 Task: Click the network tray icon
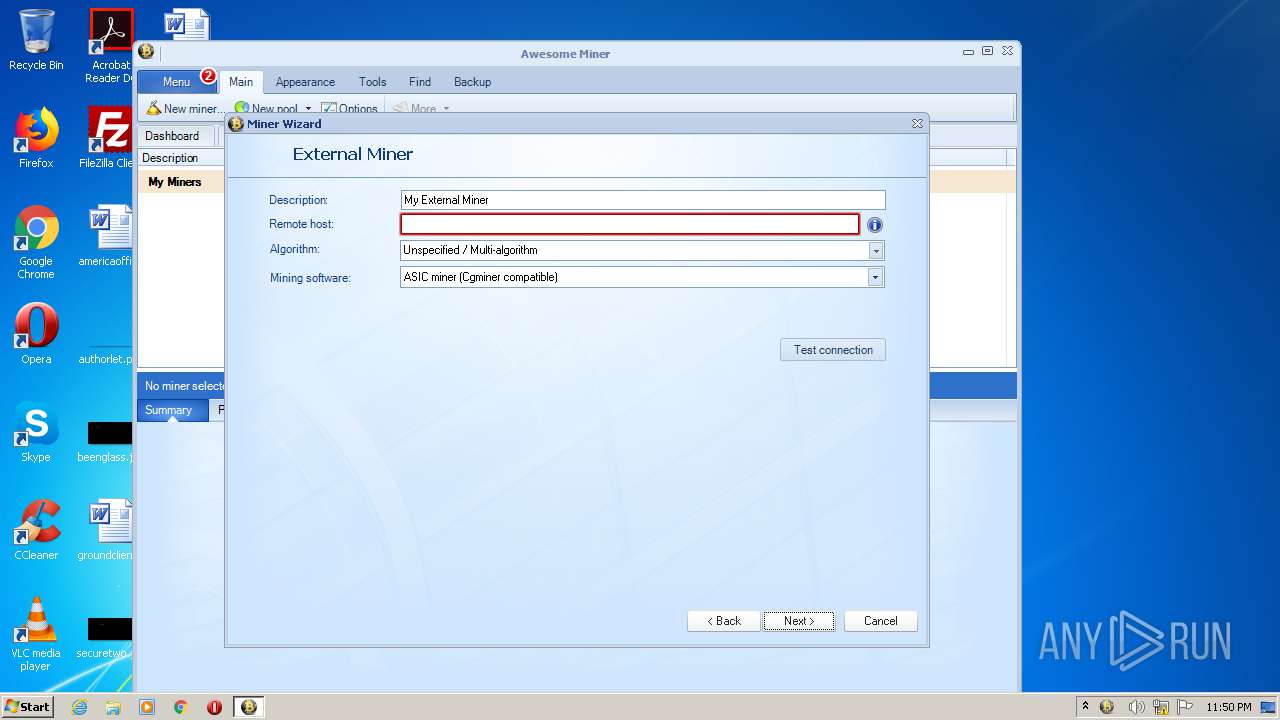click(1161, 707)
